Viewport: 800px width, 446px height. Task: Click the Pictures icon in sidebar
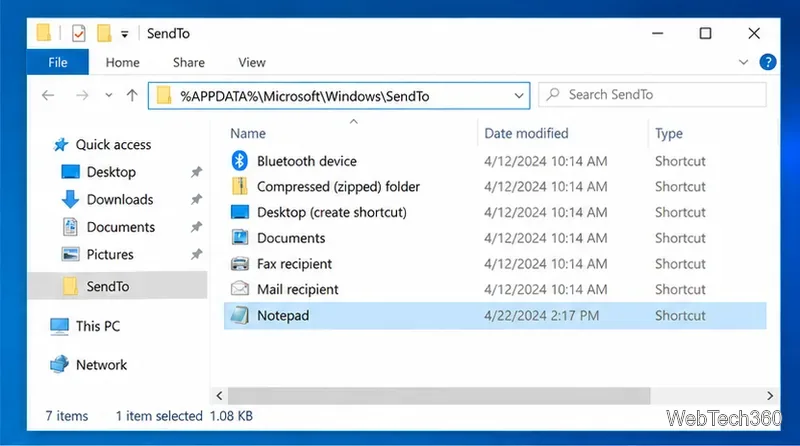[70, 254]
